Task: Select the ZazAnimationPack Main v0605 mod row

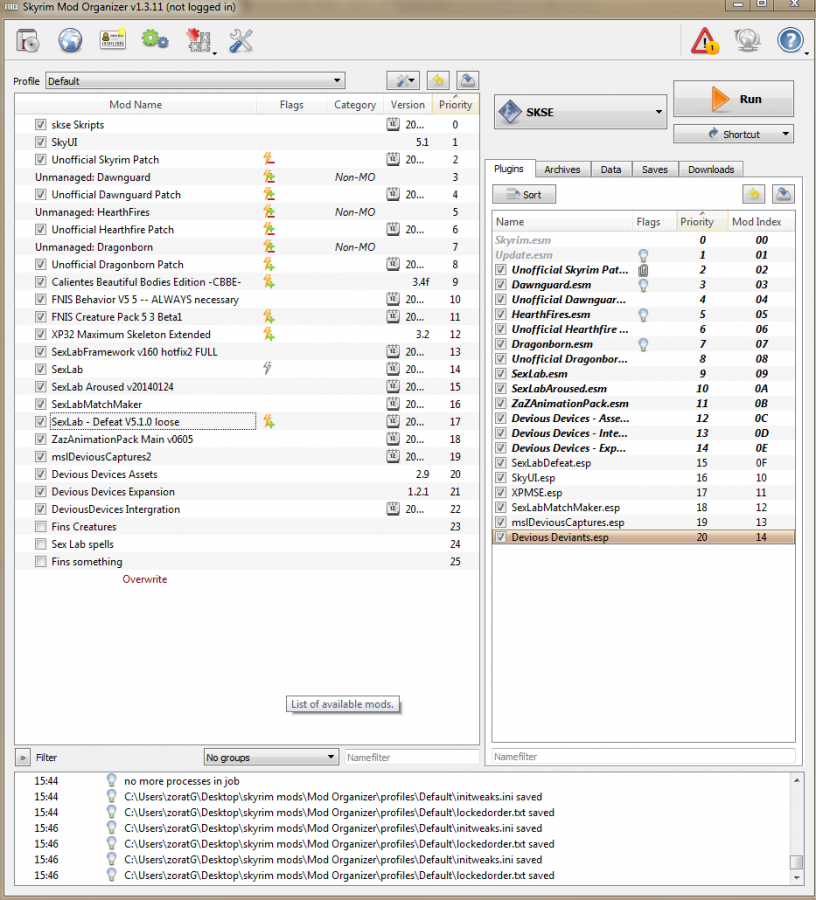Action: 247,439
